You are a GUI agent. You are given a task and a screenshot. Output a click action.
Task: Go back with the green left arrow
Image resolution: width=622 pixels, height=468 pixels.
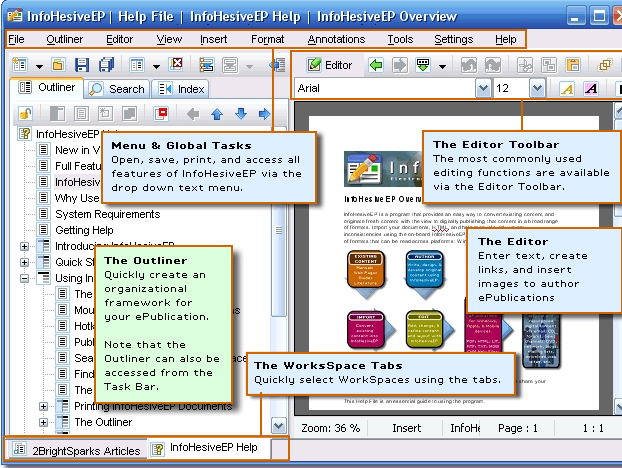coord(376,65)
